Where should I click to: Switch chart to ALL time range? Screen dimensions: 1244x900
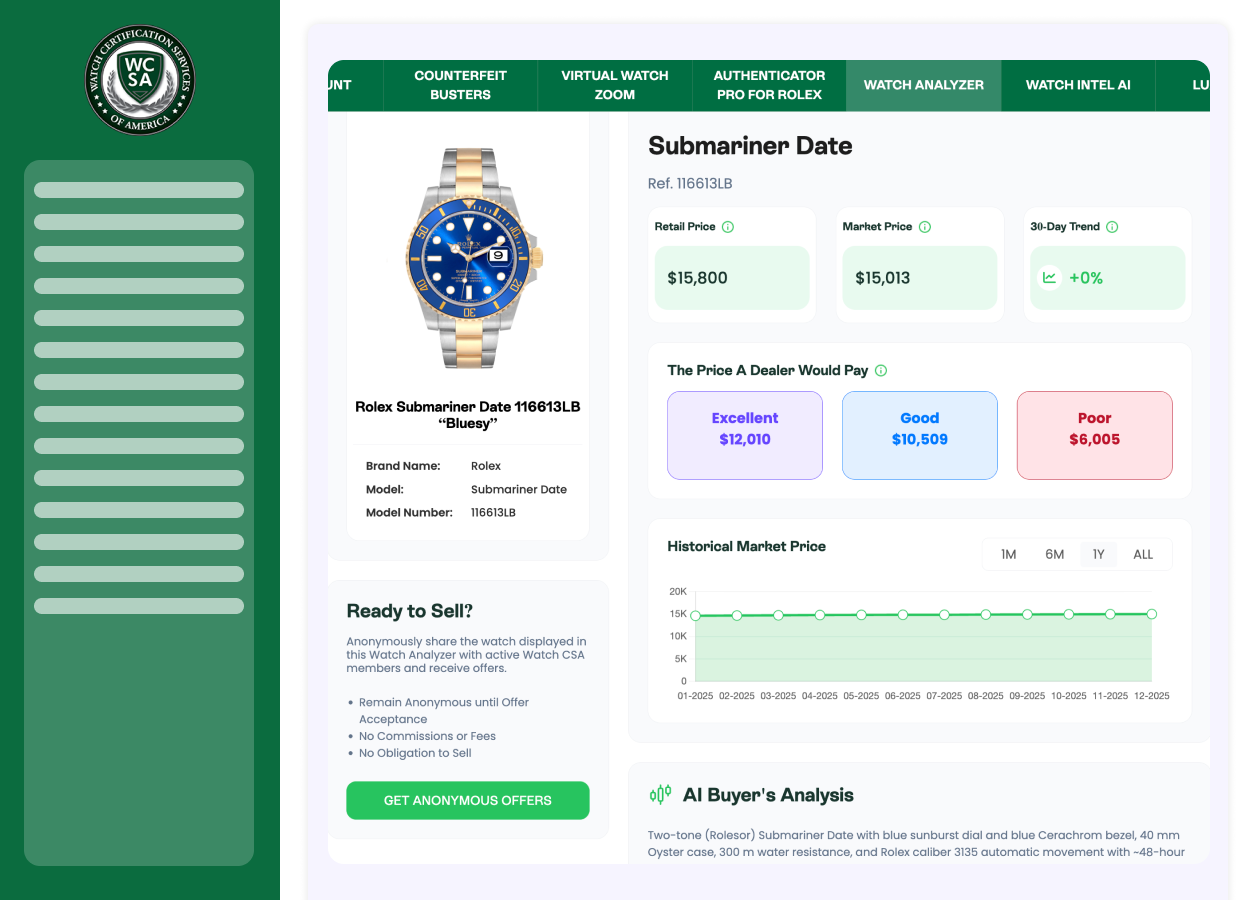[x=1143, y=555]
